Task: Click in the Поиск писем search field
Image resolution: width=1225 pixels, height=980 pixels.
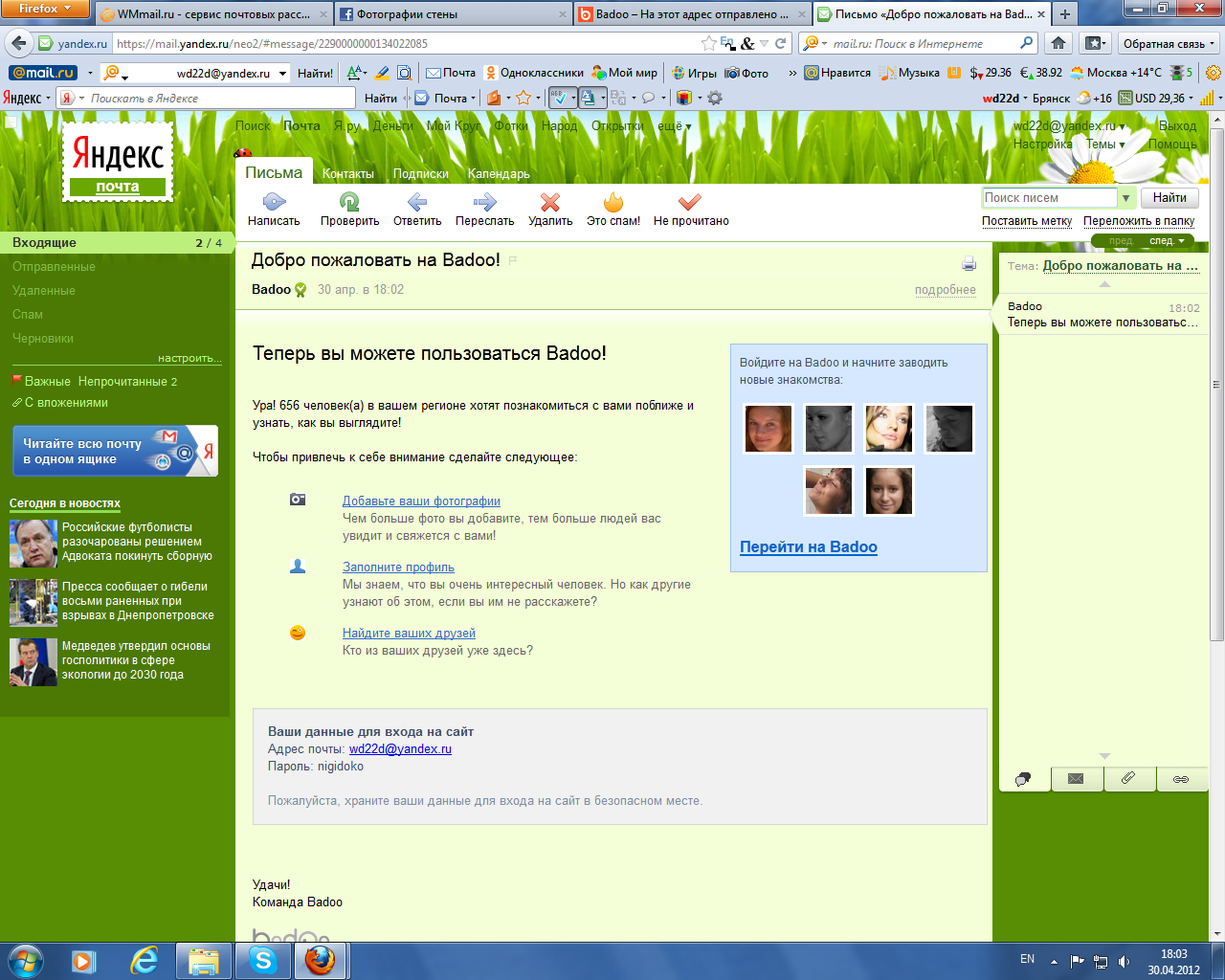Action: tap(1050, 198)
